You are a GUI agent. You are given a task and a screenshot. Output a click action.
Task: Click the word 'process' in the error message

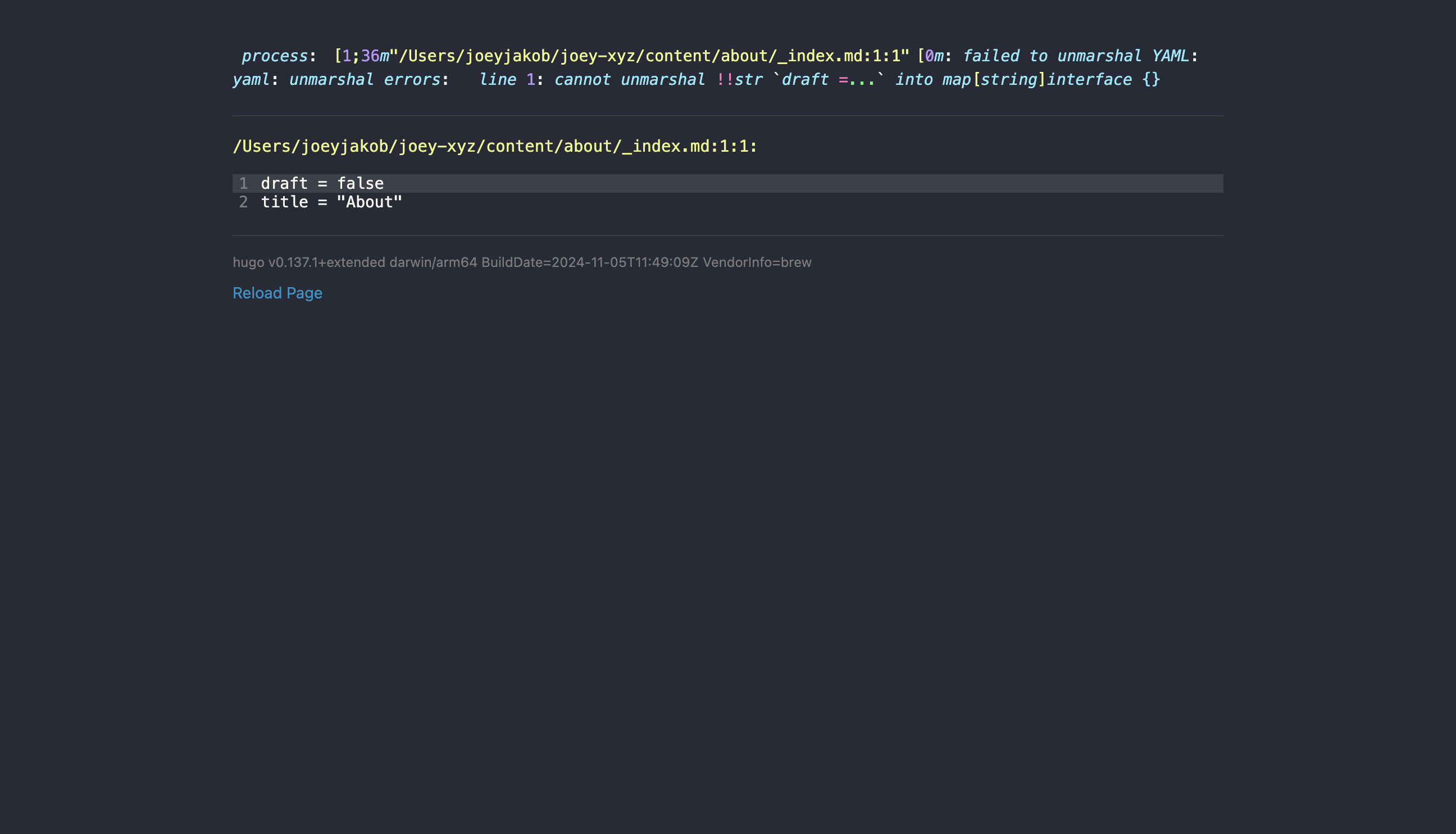(x=274, y=56)
